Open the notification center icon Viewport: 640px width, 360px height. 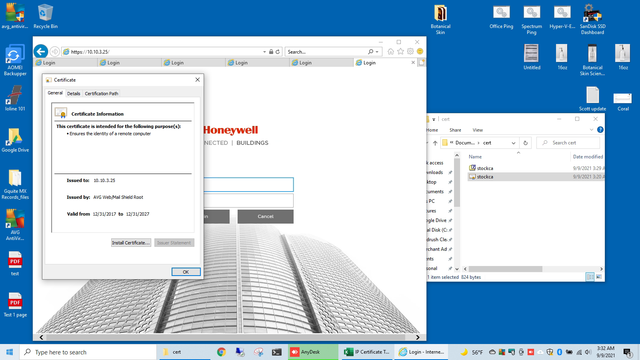pos(628,352)
